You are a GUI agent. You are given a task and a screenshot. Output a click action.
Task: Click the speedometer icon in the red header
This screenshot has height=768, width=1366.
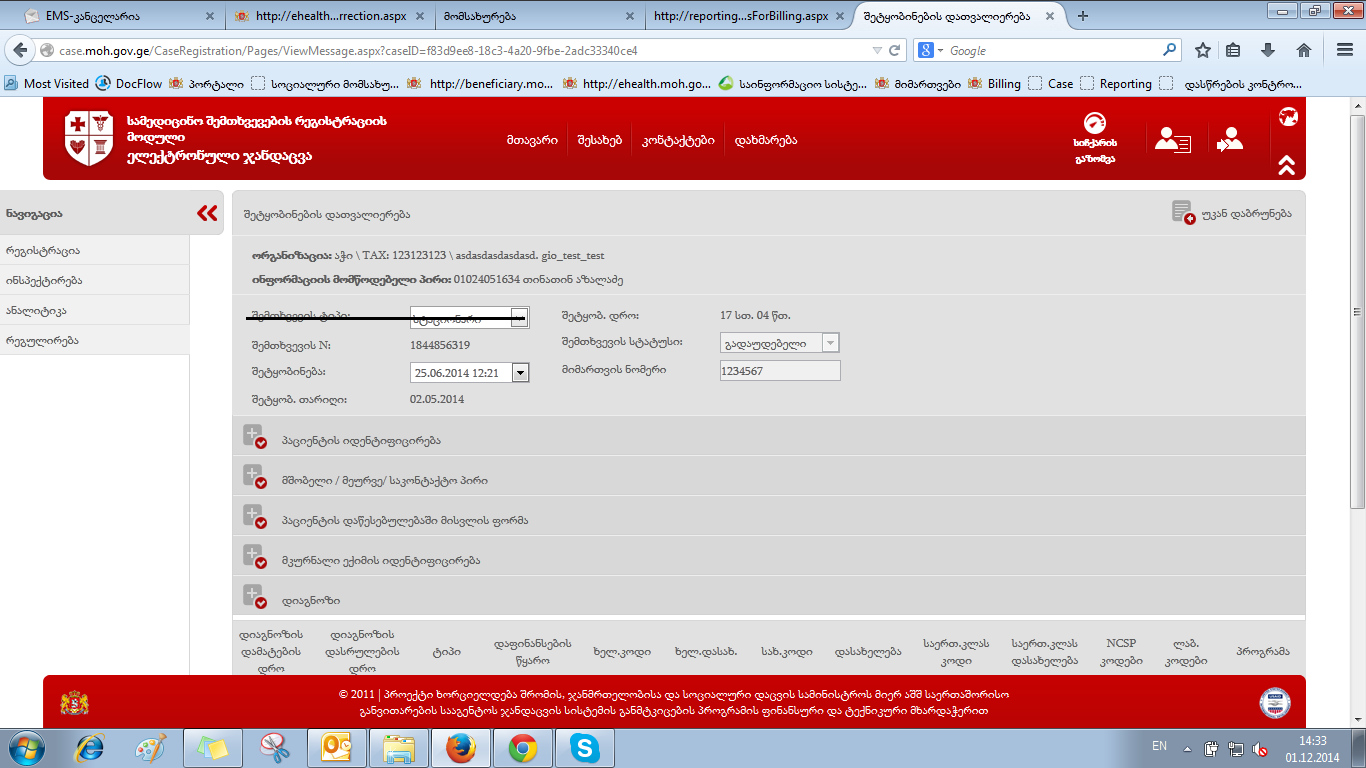coord(1095,125)
